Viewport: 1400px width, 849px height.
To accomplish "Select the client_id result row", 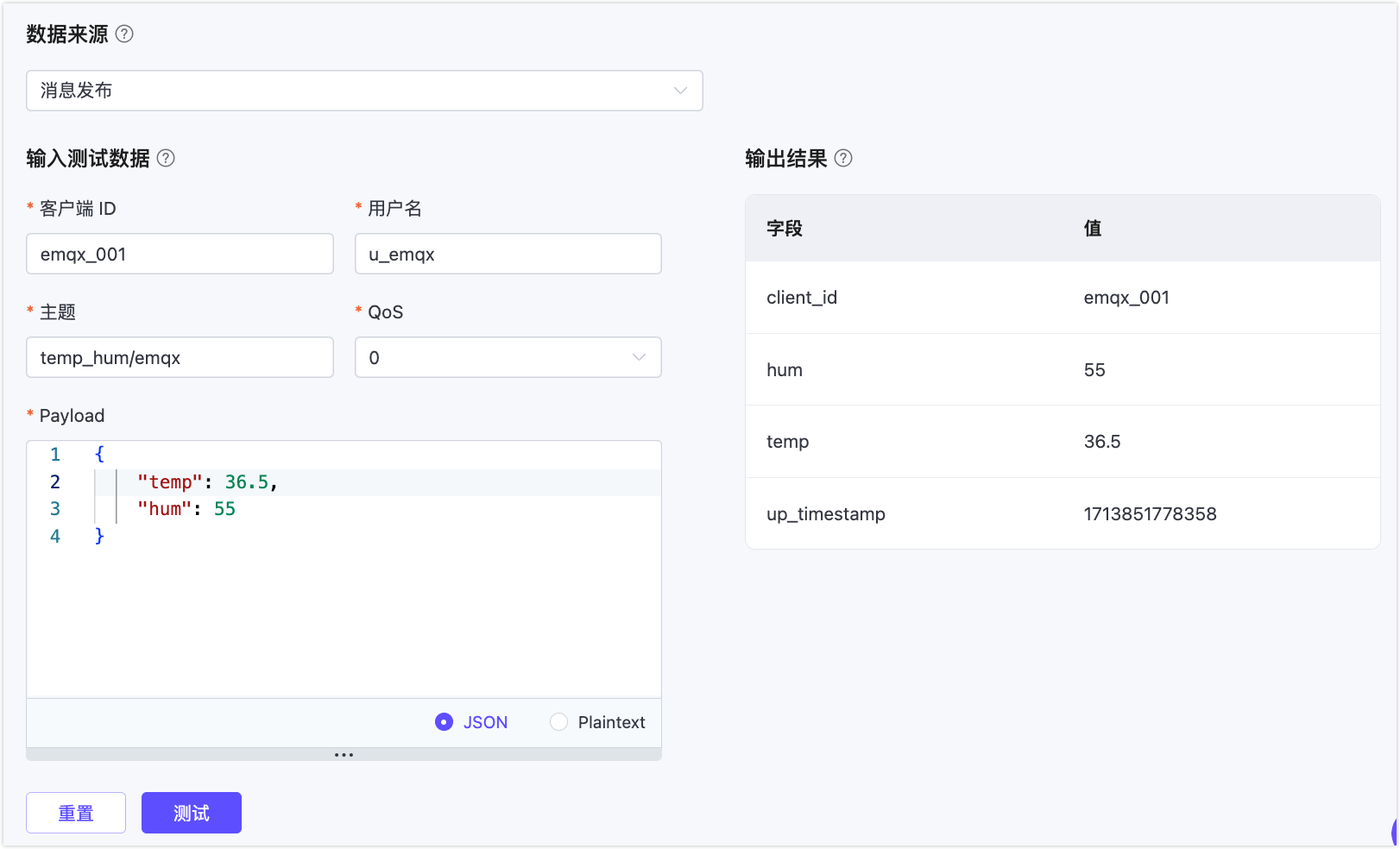I will (1062, 298).
